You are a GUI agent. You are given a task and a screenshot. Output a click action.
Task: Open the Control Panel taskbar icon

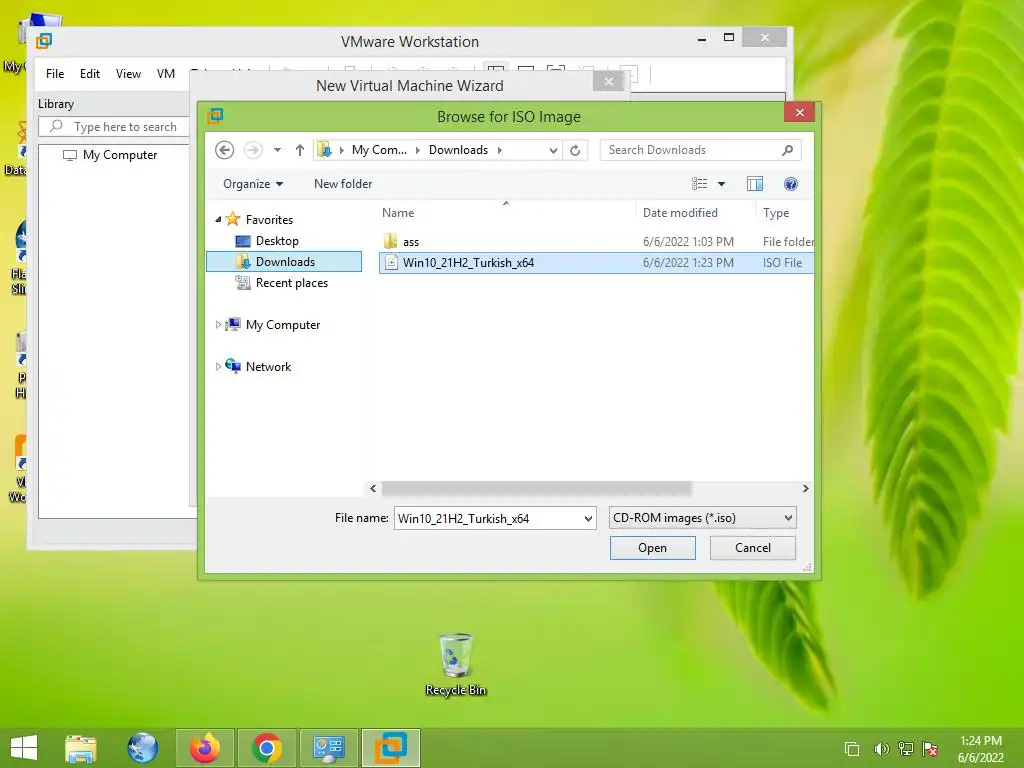coord(328,748)
